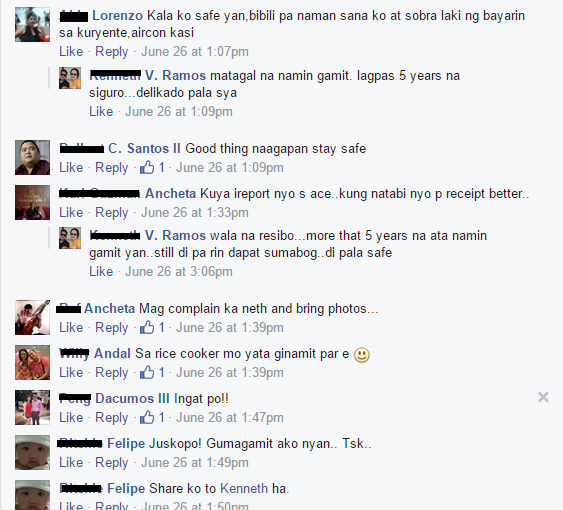Open tagged Kenneth link in Felipe's comment

click(244, 488)
